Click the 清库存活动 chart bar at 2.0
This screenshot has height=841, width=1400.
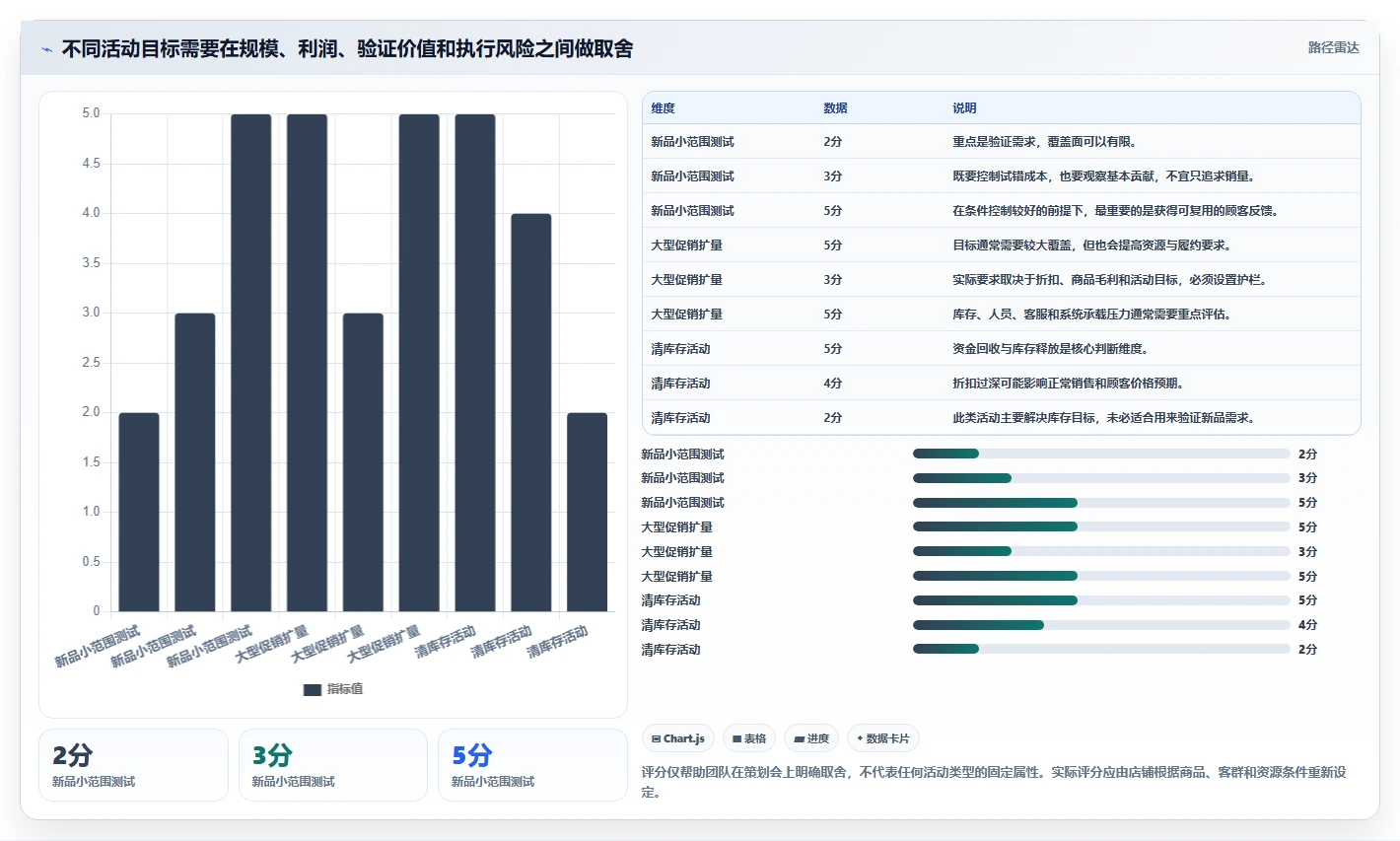(x=587, y=512)
